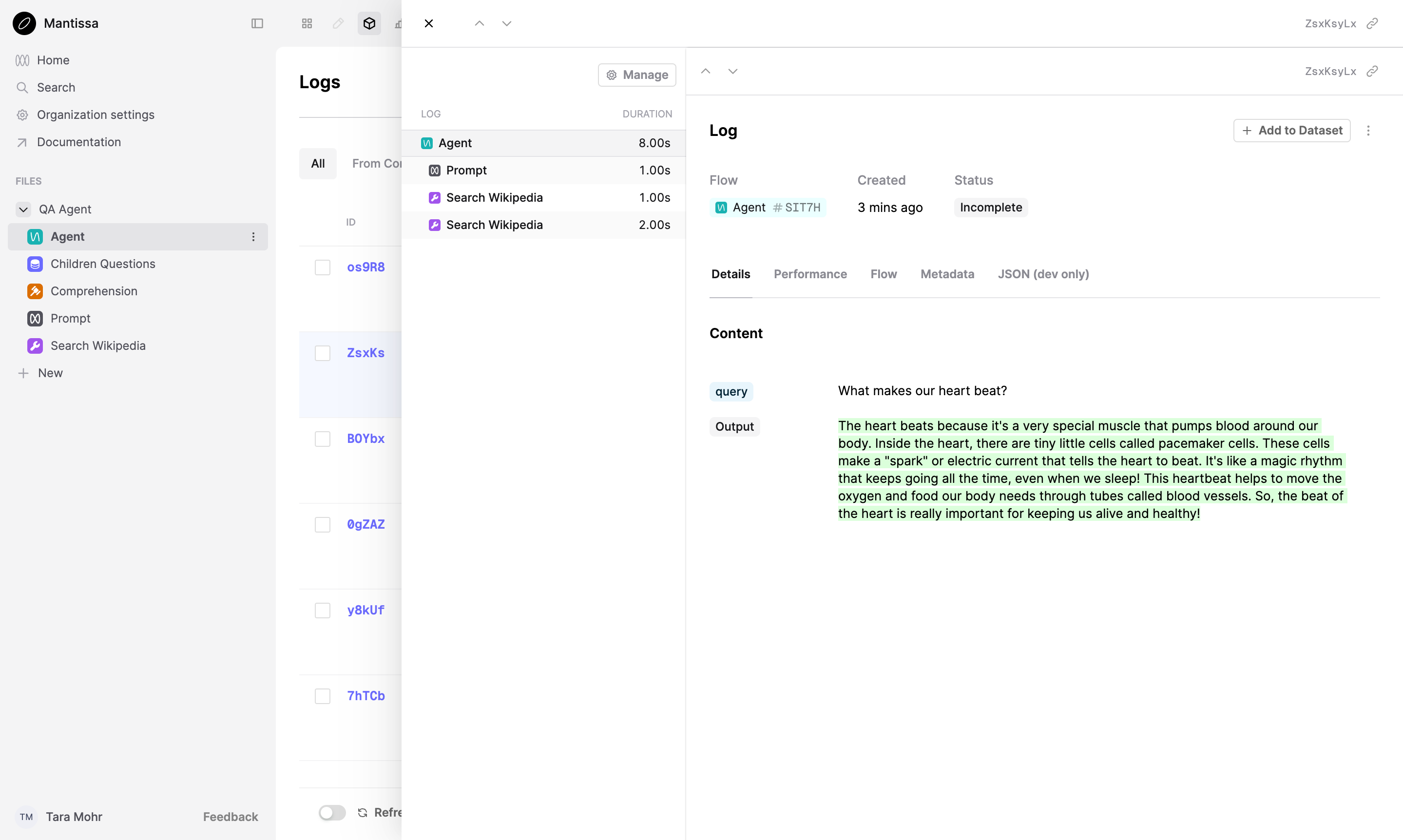Check the ZsxKs log checkbox

coord(322,353)
